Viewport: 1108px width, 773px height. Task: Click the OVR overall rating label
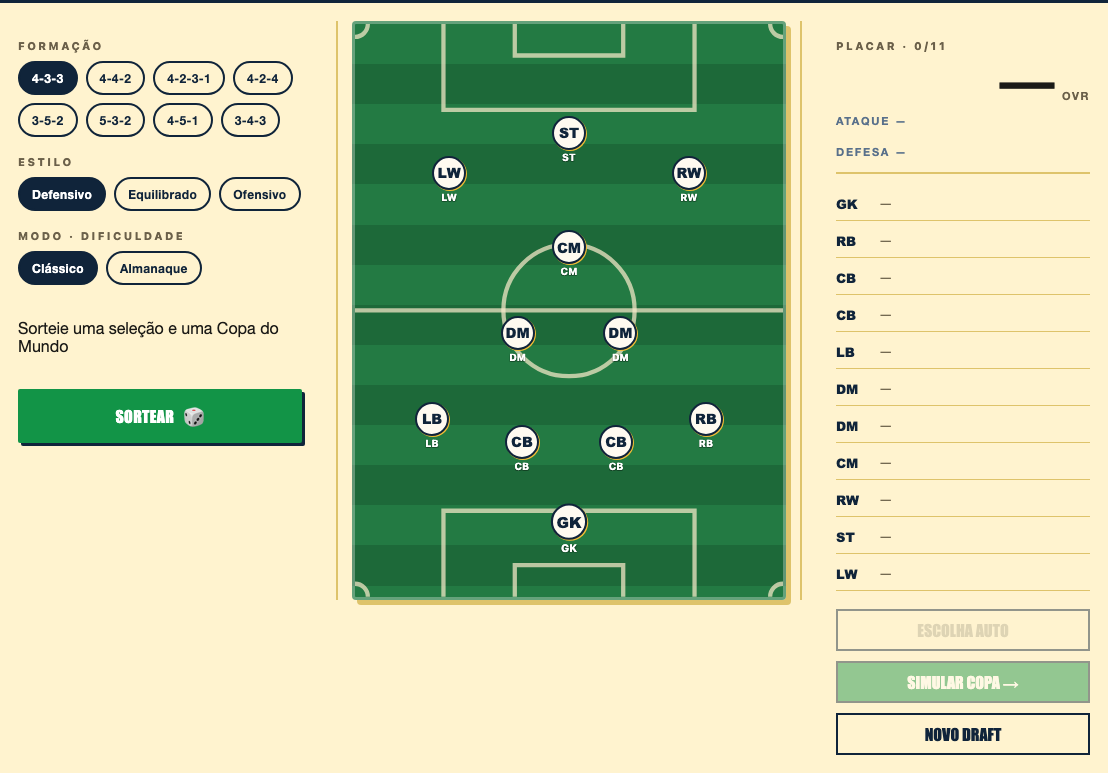point(1075,96)
